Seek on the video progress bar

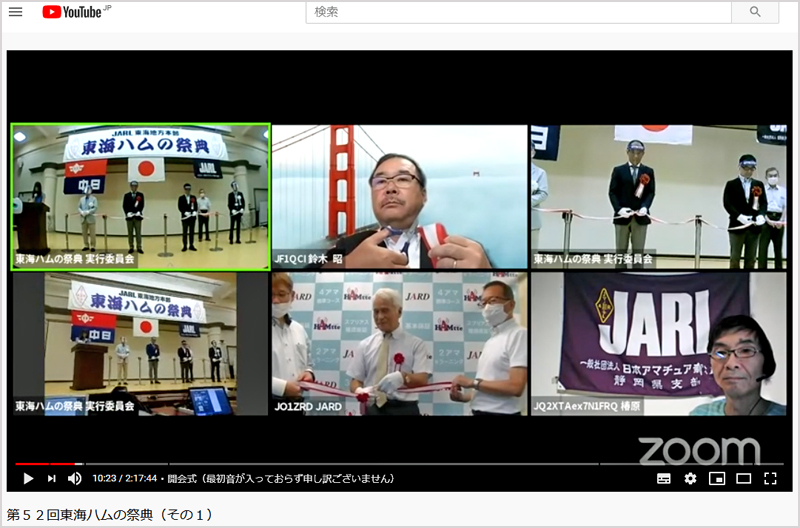coord(399,464)
